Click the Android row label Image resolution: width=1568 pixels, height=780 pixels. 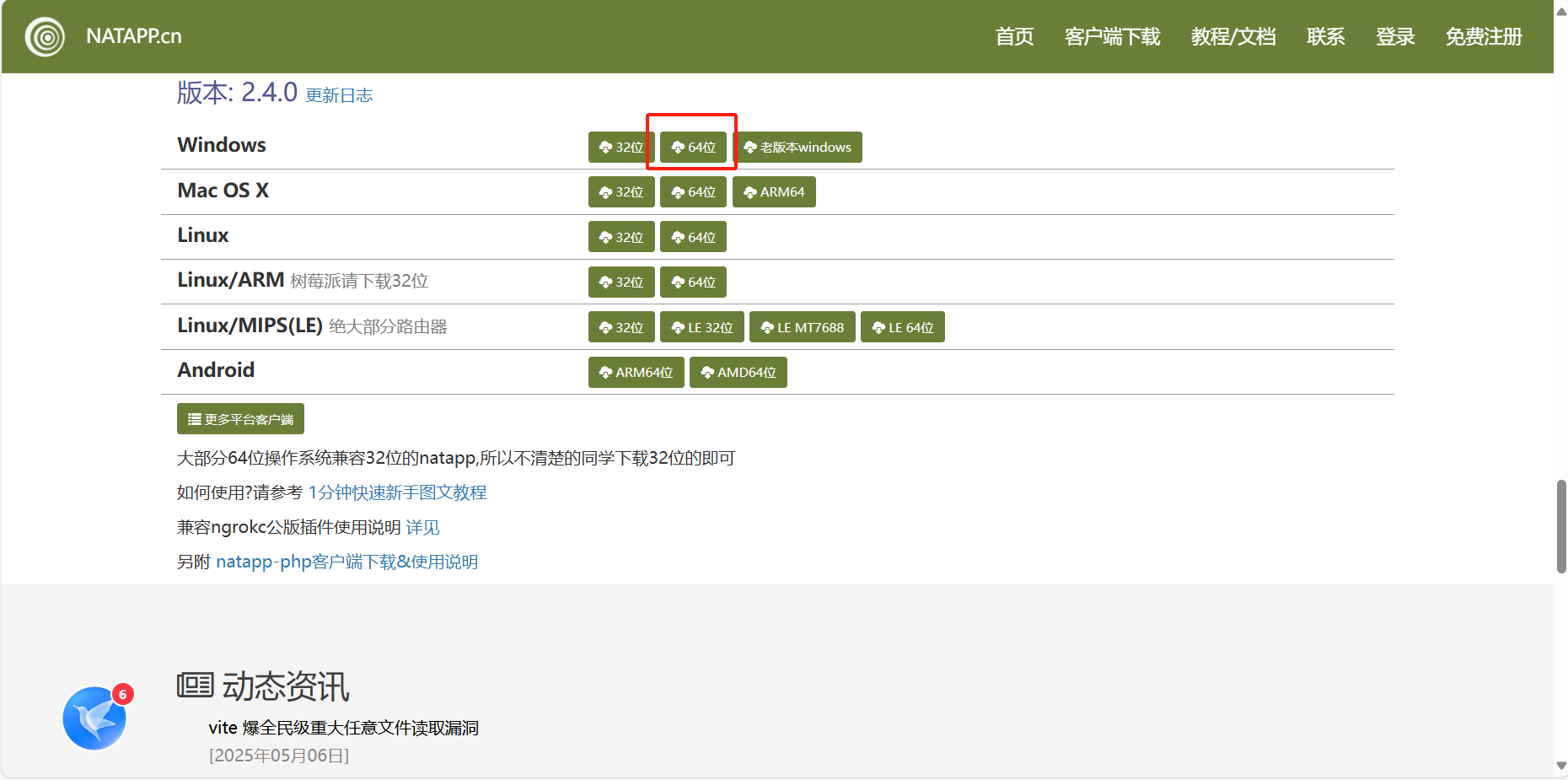pyautogui.click(x=216, y=370)
